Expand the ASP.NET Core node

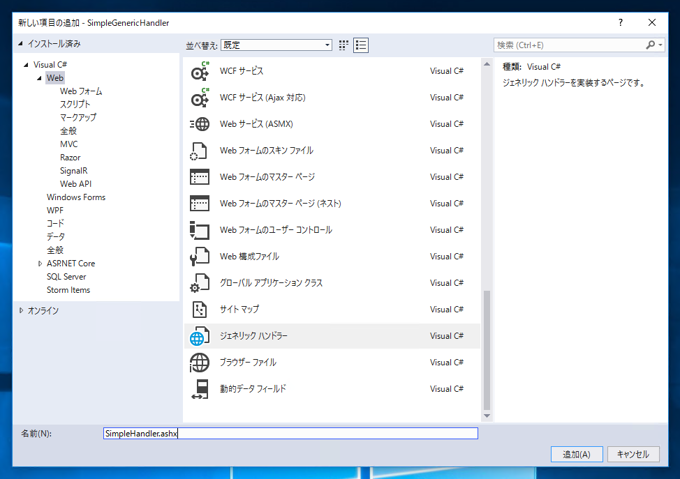tap(40, 264)
